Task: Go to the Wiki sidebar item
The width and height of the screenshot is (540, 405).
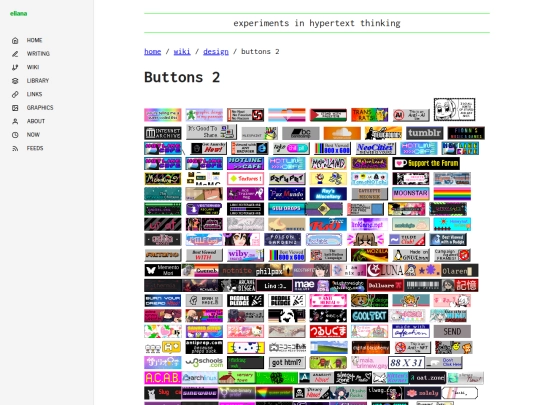Action: (x=33, y=67)
